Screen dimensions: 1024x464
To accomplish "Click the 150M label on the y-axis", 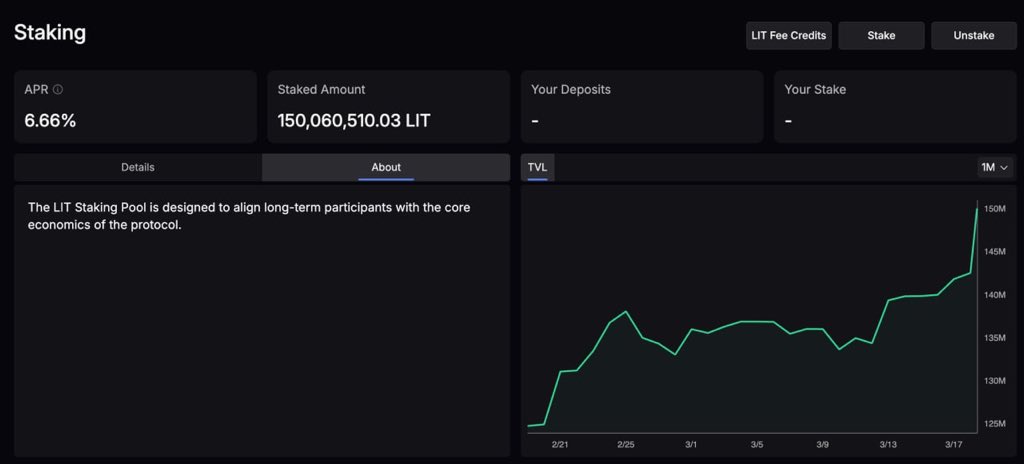I will pos(994,209).
